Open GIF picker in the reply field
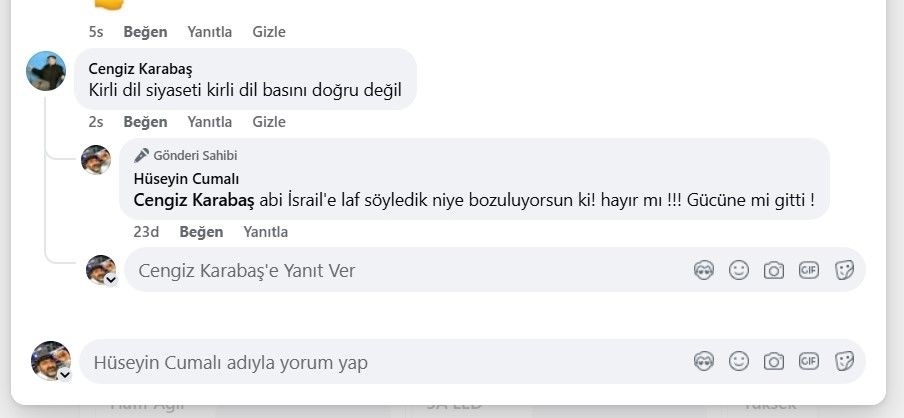This screenshot has width=904, height=418. point(809,270)
